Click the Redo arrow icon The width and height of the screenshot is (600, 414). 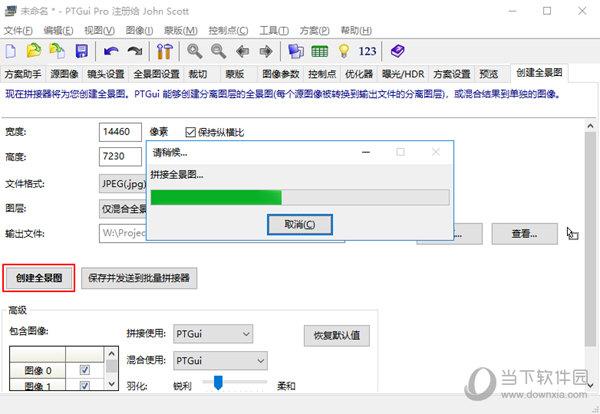135,51
